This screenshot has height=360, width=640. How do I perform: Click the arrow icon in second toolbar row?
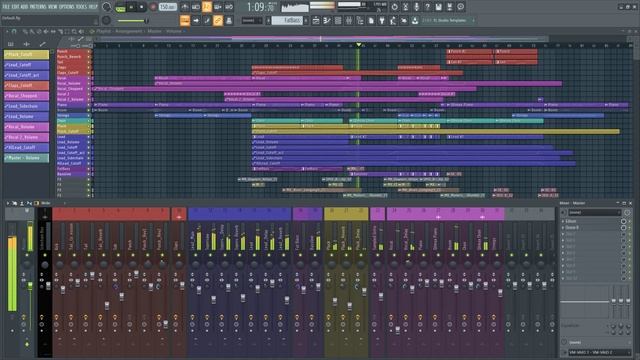[x=196, y=20]
